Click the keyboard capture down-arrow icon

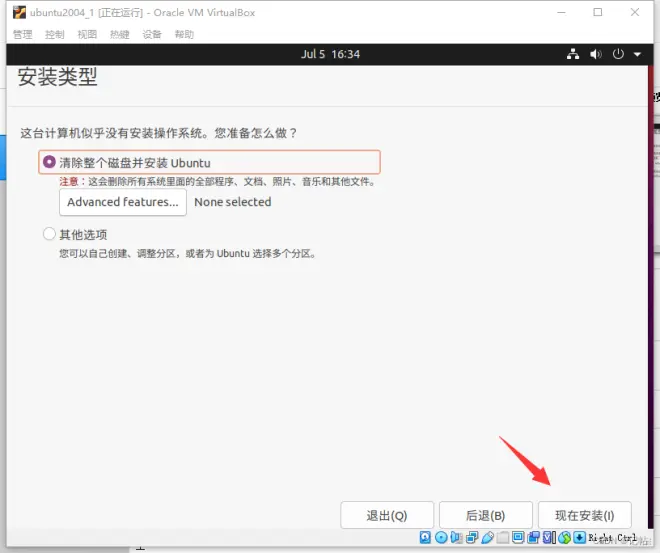[580, 537]
